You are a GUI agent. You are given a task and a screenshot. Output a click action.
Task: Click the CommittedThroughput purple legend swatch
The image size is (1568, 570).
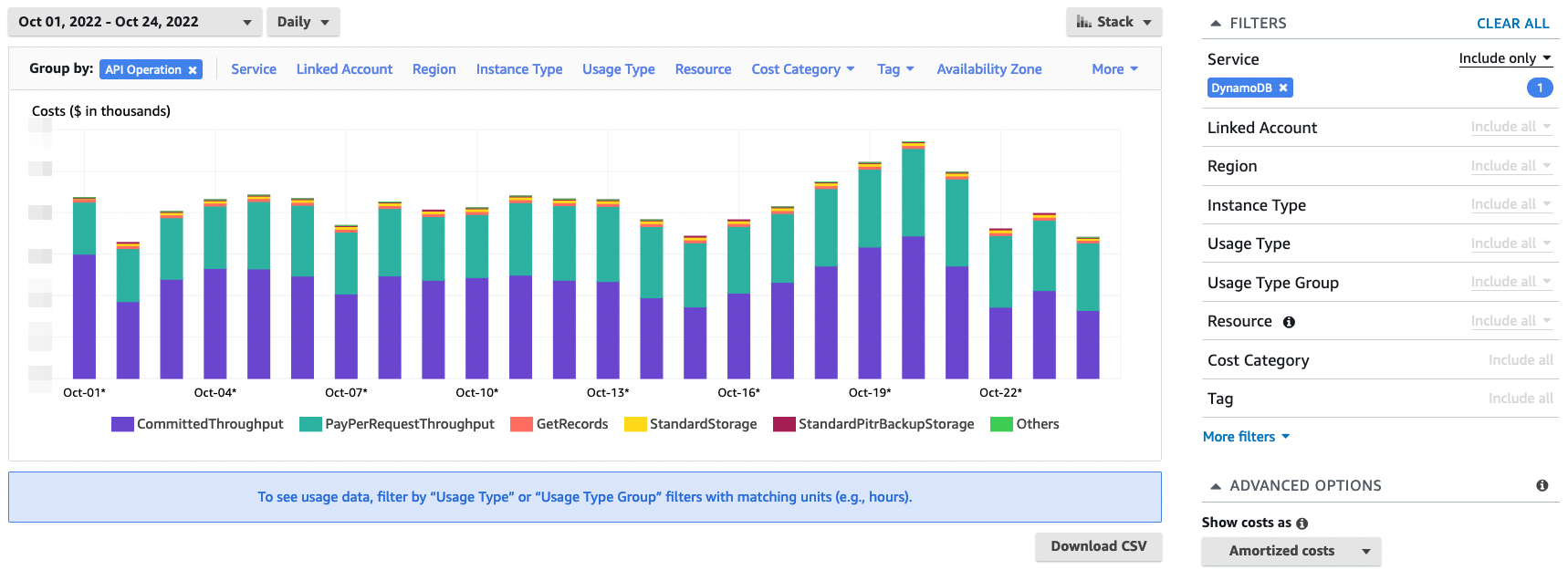122,424
